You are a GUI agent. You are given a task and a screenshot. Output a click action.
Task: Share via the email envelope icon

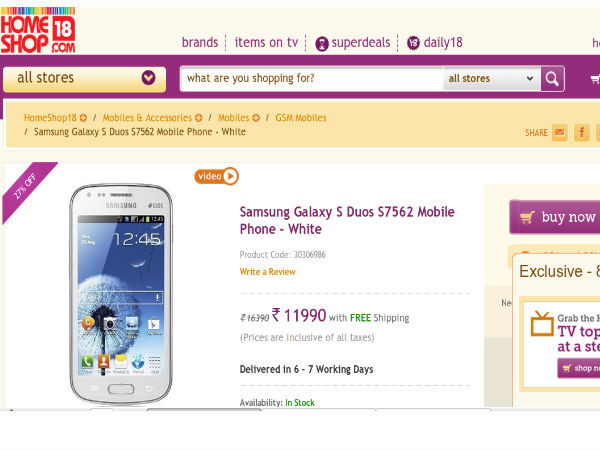pos(559,133)
